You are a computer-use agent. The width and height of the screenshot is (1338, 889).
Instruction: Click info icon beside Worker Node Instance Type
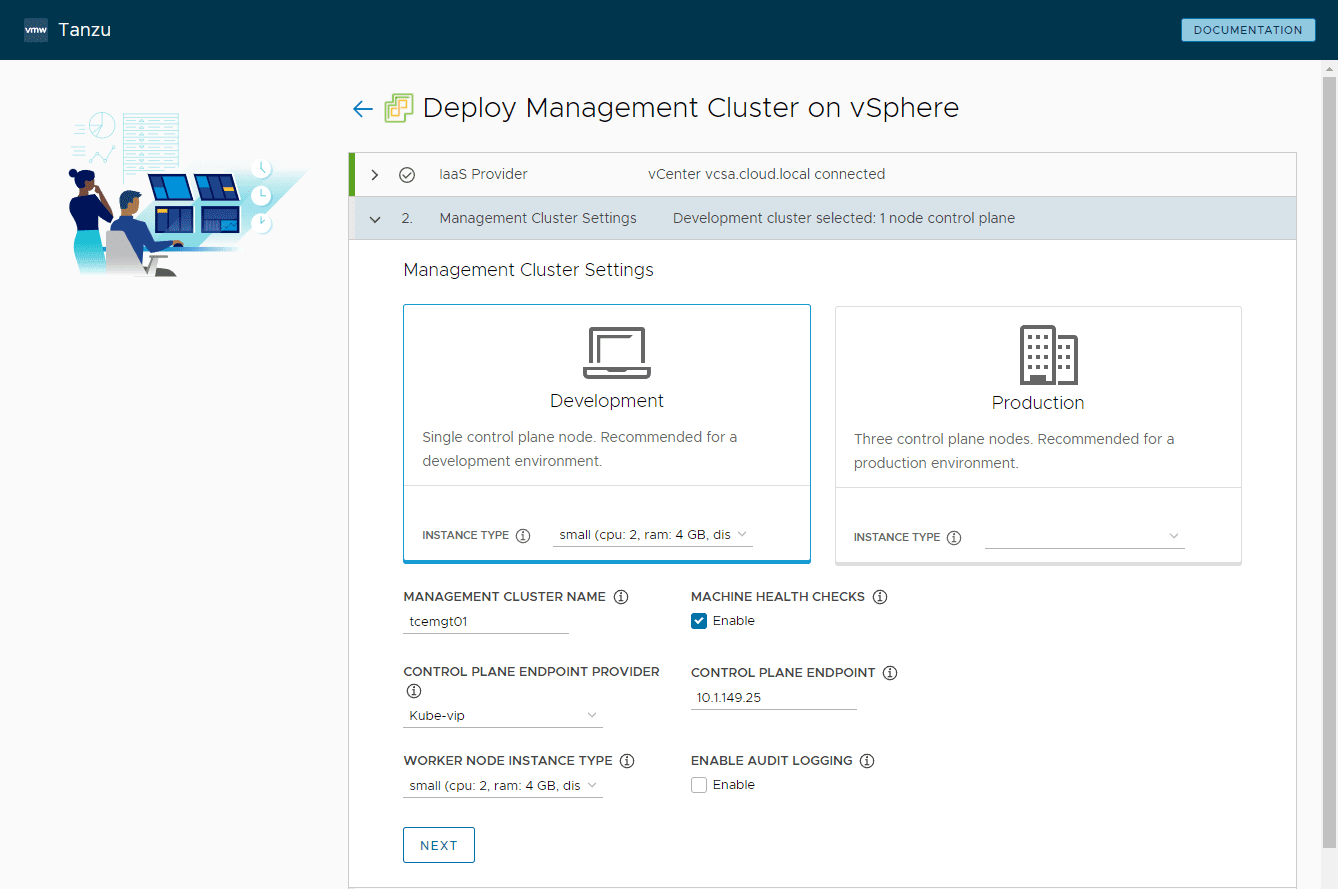coord(627,761)
